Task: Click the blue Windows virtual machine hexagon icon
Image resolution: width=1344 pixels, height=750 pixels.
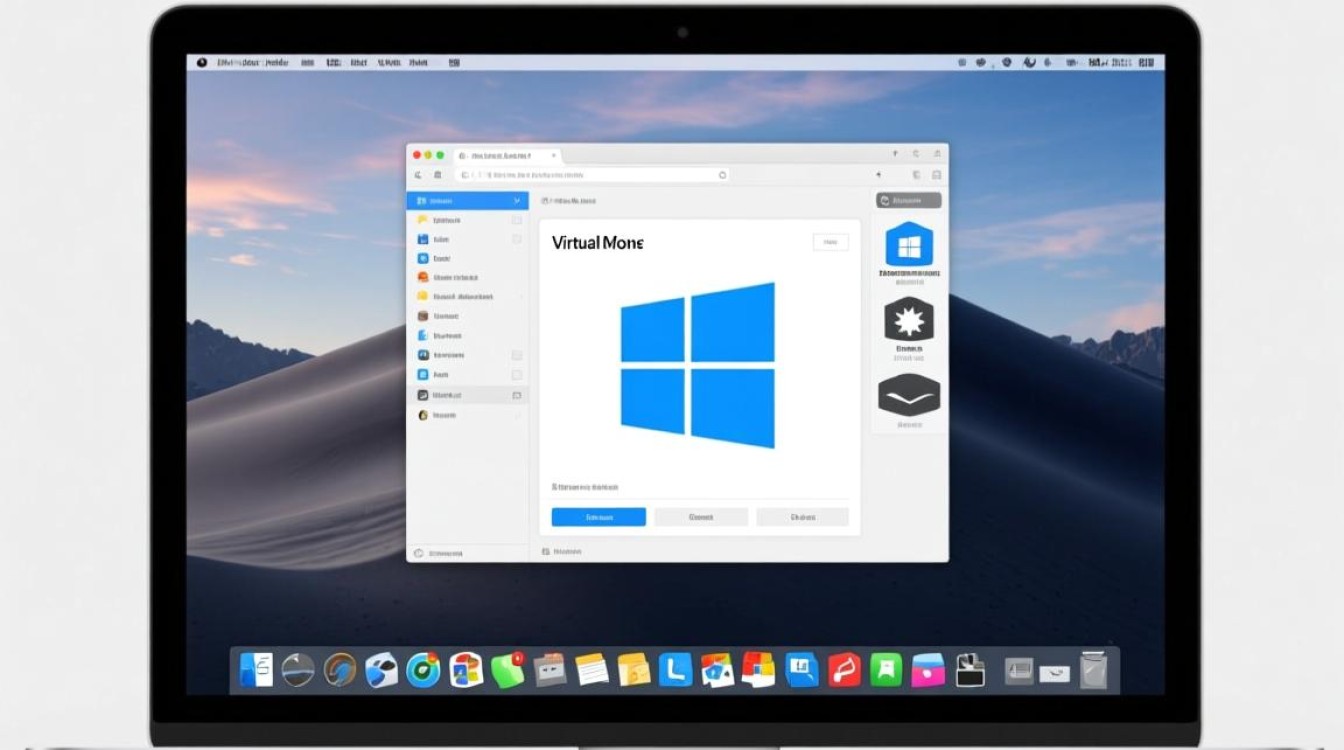Action: (x=909, y=244)
